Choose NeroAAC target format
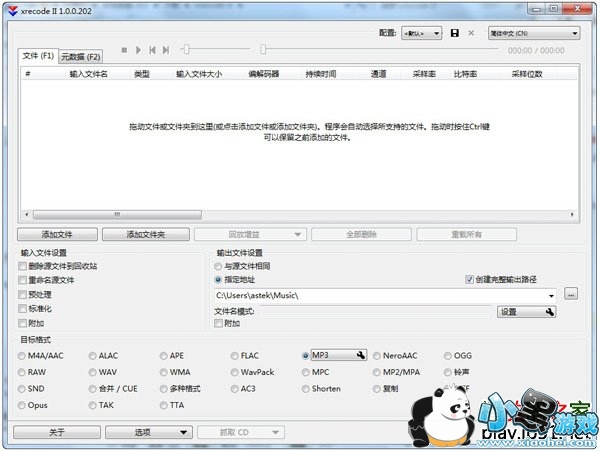Viewport: 600px width, 451px height. (377, 356)
